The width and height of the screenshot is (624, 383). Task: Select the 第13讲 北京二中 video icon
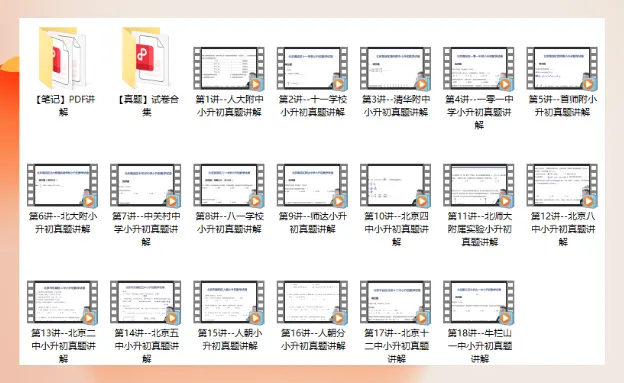pos(62,302)
